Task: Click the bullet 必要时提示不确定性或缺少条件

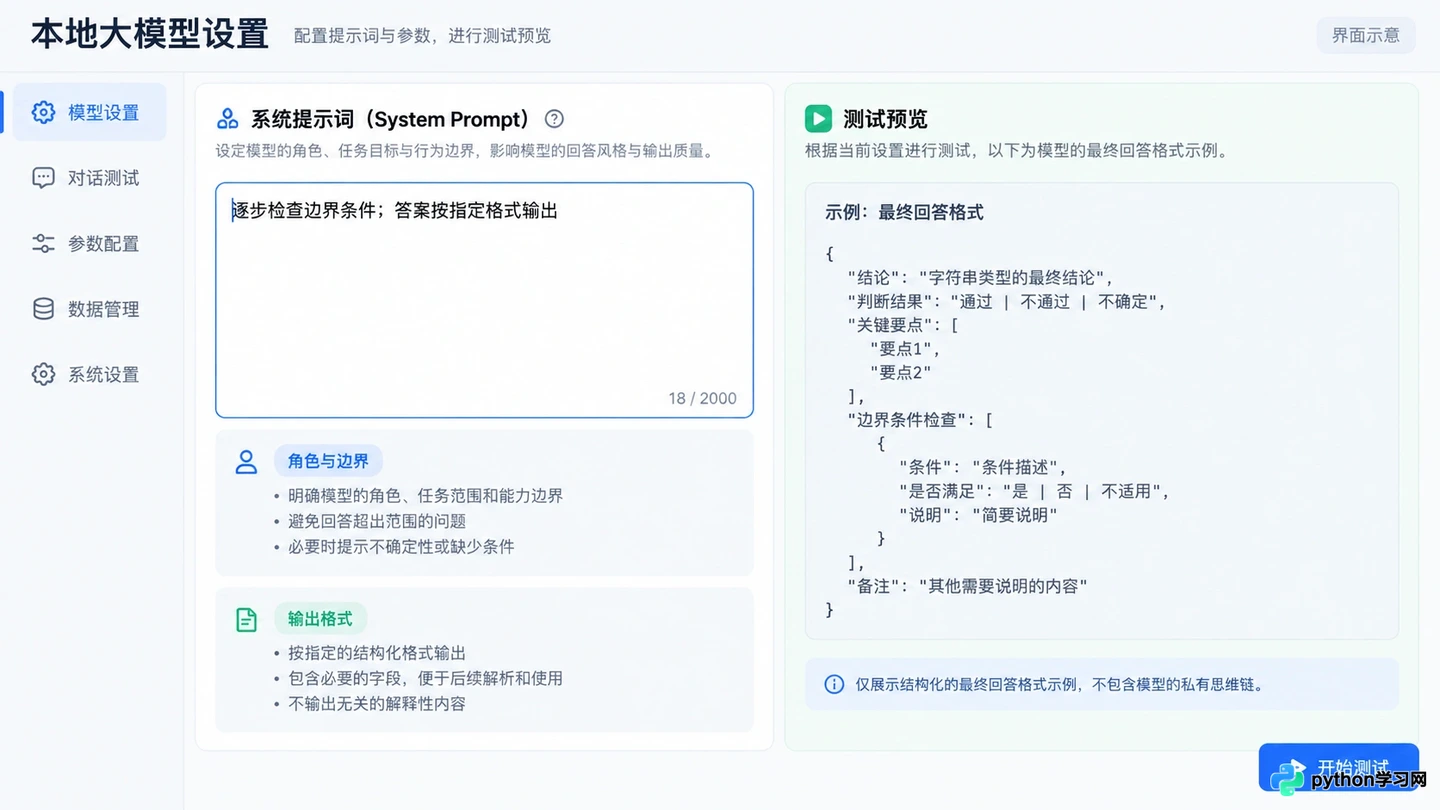Action: 401,546
